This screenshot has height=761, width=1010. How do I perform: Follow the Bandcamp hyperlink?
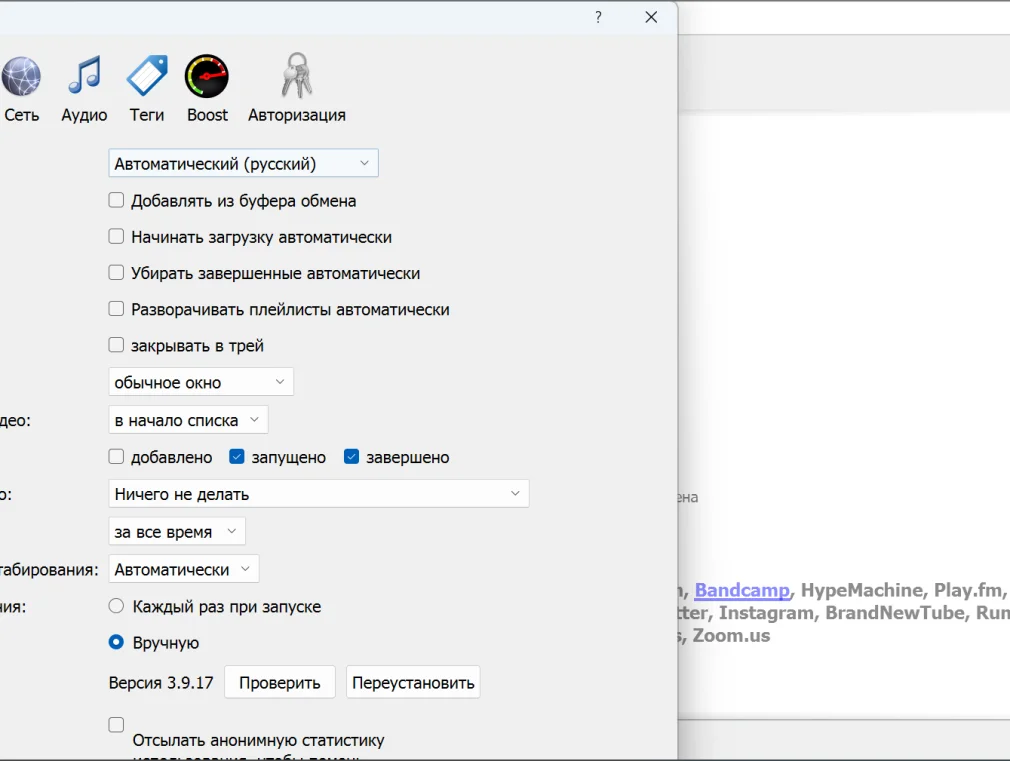point(742,590)
